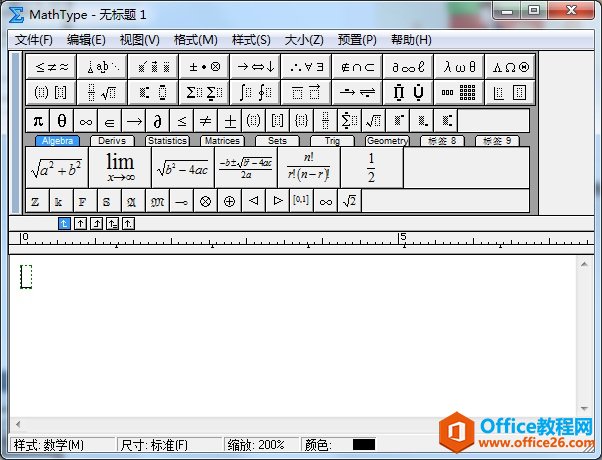602x460 pixels.
Task: Switch to the Matrices tab
Action: pos(222,141)
